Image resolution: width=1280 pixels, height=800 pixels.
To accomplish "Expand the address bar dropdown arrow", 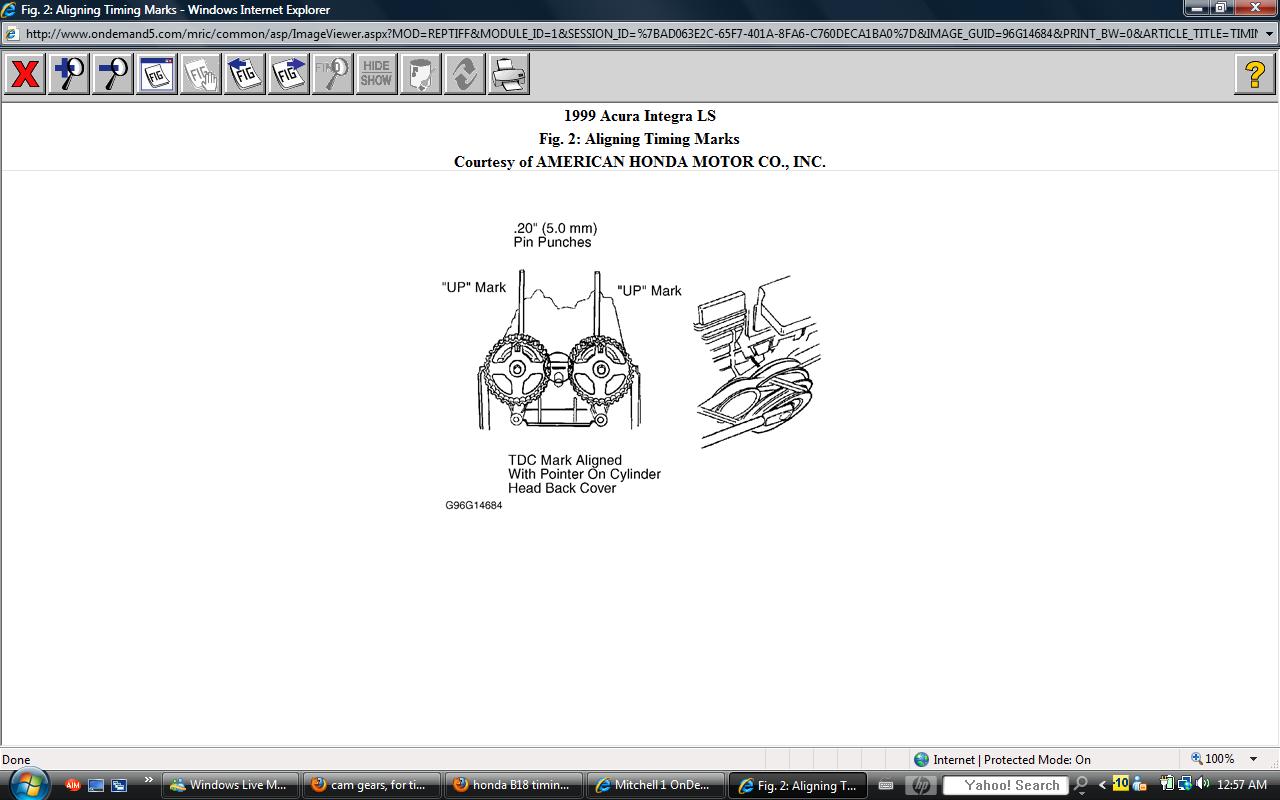I will click(1269, 33).
